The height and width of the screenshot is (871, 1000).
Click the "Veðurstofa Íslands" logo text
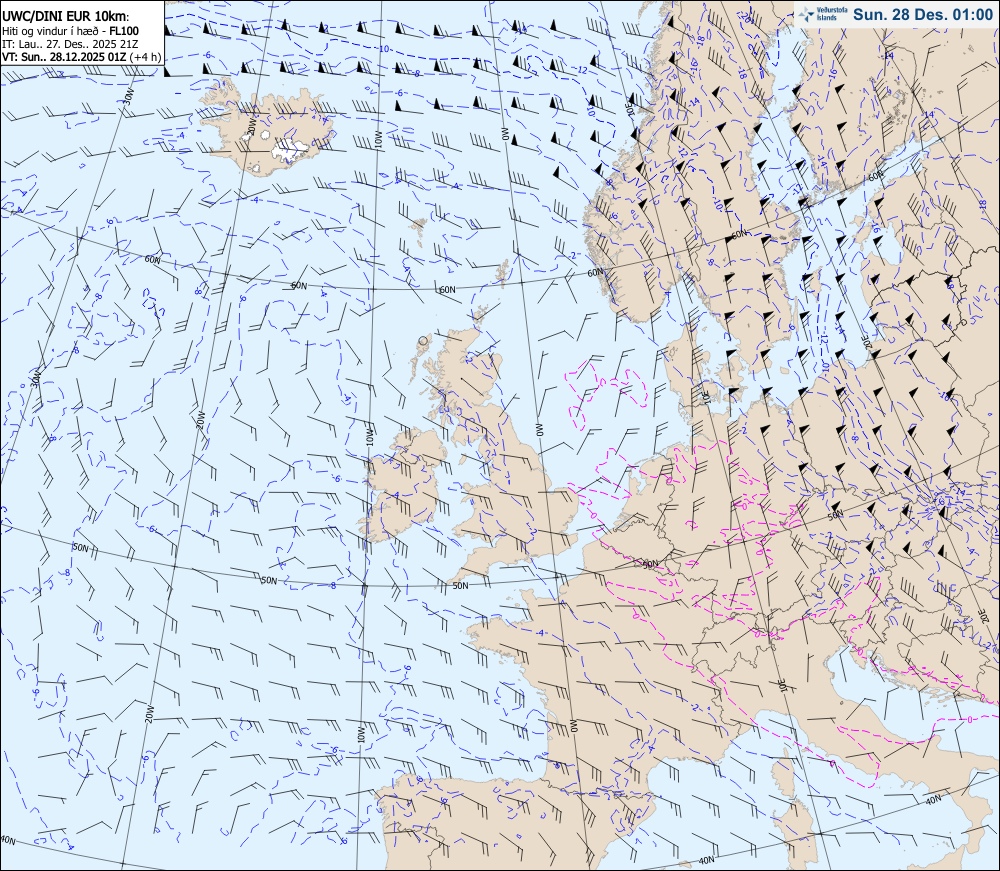click(830, 14)
